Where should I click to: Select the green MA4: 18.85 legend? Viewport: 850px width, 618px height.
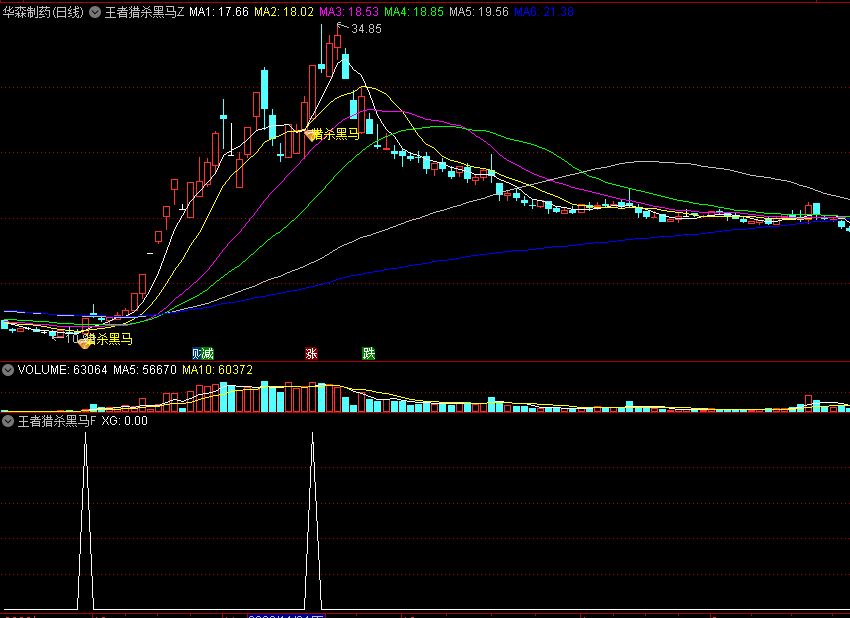point(414,12)
